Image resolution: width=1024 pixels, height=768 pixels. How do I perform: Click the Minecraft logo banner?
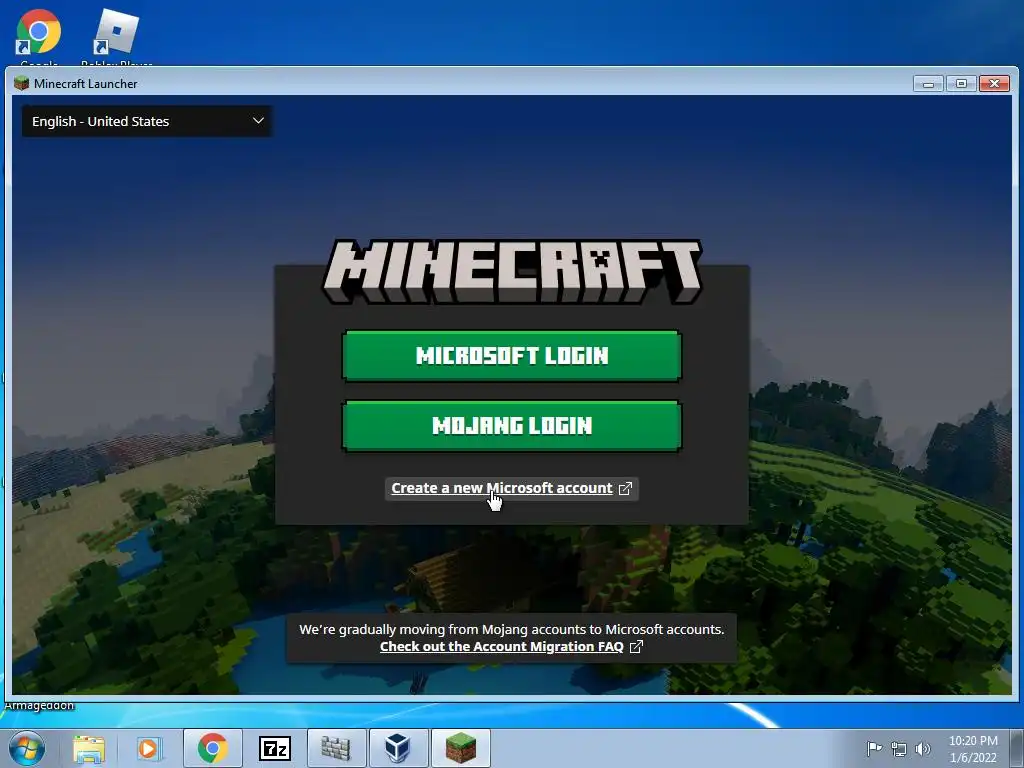[x=512, y=271]
